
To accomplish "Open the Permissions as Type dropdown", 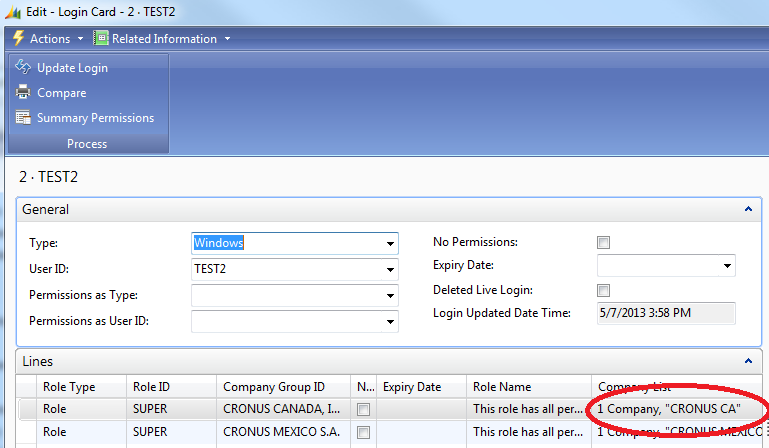I will pyautogui.click(x=389, y=296).
